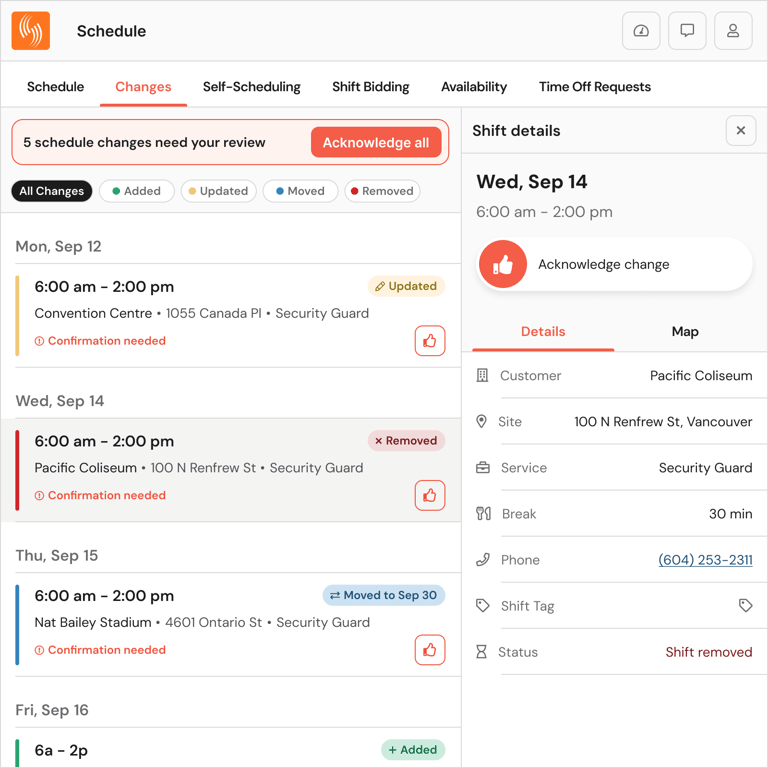Click the Wed, Sep 14 heading in Shift details
Viewport: 768px width, 768px height.
click(x=531, y=182)
